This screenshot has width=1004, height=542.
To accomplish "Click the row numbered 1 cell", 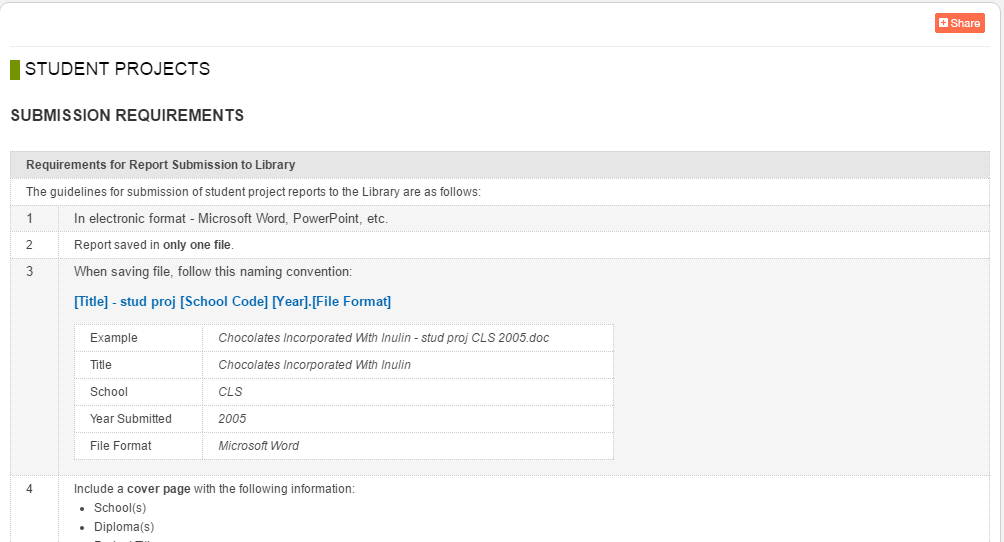I will [x=35, y=218].
